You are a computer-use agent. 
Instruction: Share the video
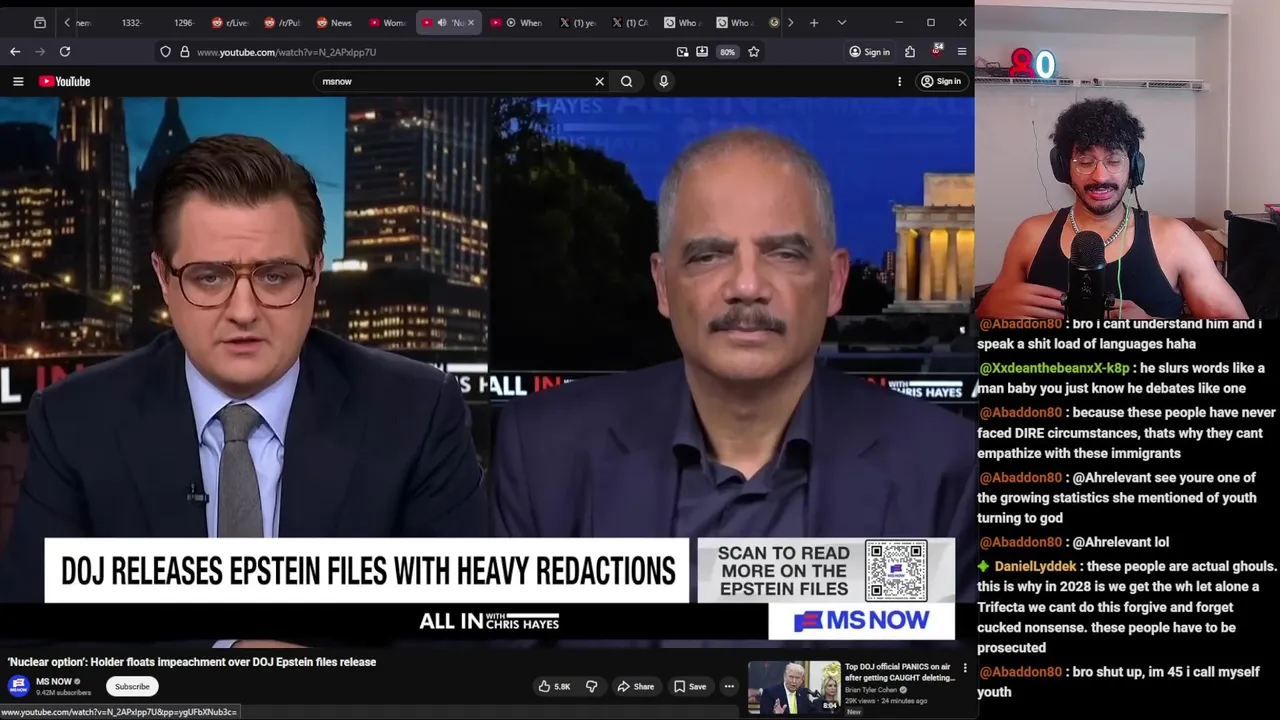[635, 686]
